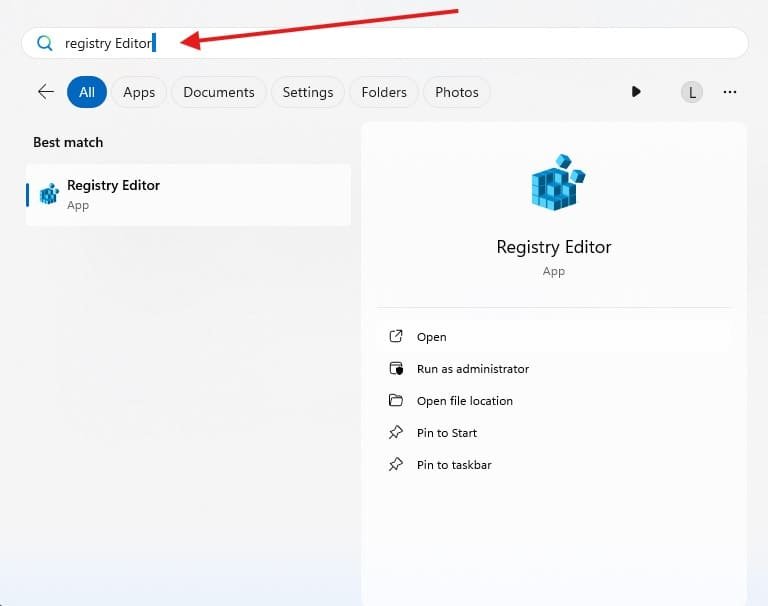This screenshot has width=768, height=606.
Task: Click into the search text field
Action: 384,43
